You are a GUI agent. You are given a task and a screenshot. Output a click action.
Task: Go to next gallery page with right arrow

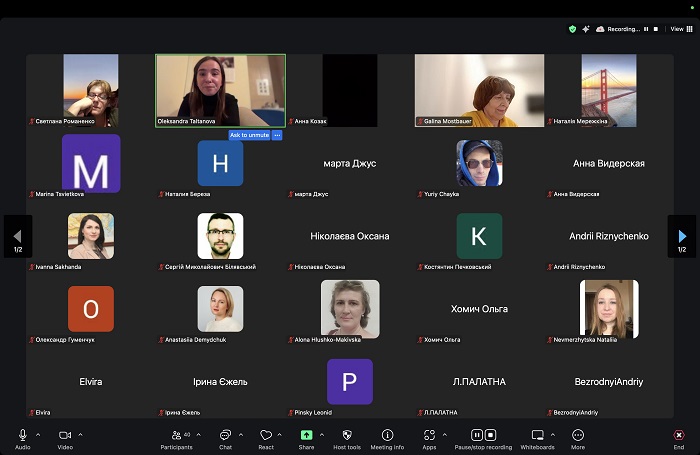coord(682,237)
